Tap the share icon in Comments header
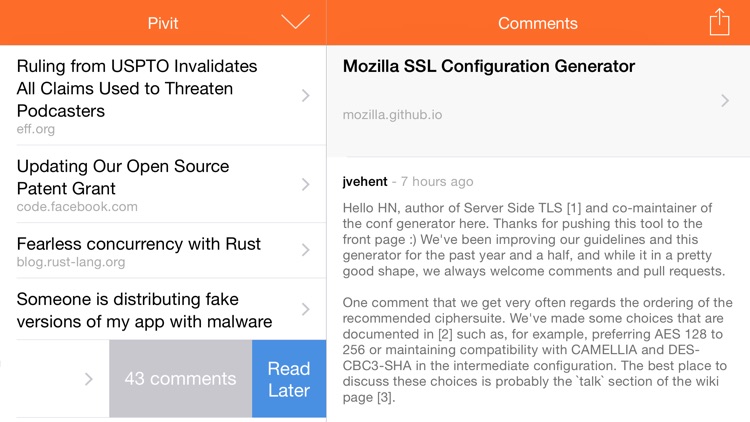The height and width of the screenshot is (422, 750). (x=719, y=22)
